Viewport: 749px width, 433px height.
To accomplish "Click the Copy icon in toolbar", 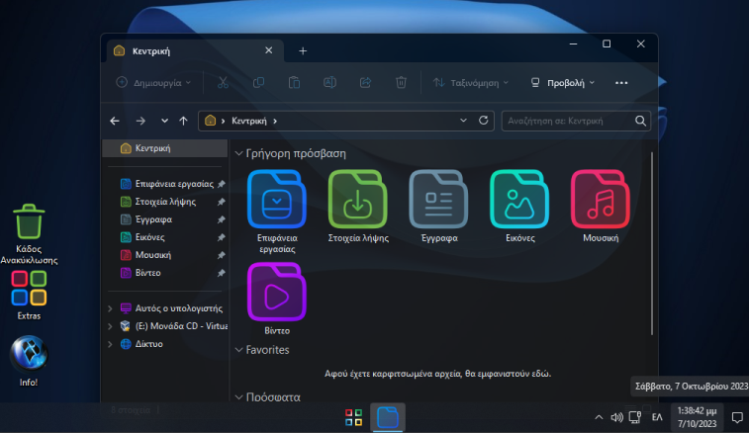I will 258,83.
